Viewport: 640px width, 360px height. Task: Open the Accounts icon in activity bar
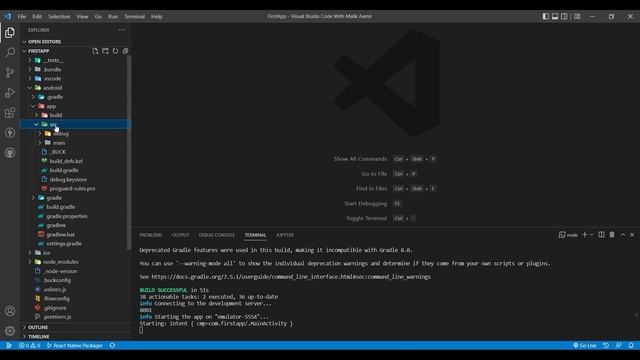pyautogui.click(x=10, y=311)
